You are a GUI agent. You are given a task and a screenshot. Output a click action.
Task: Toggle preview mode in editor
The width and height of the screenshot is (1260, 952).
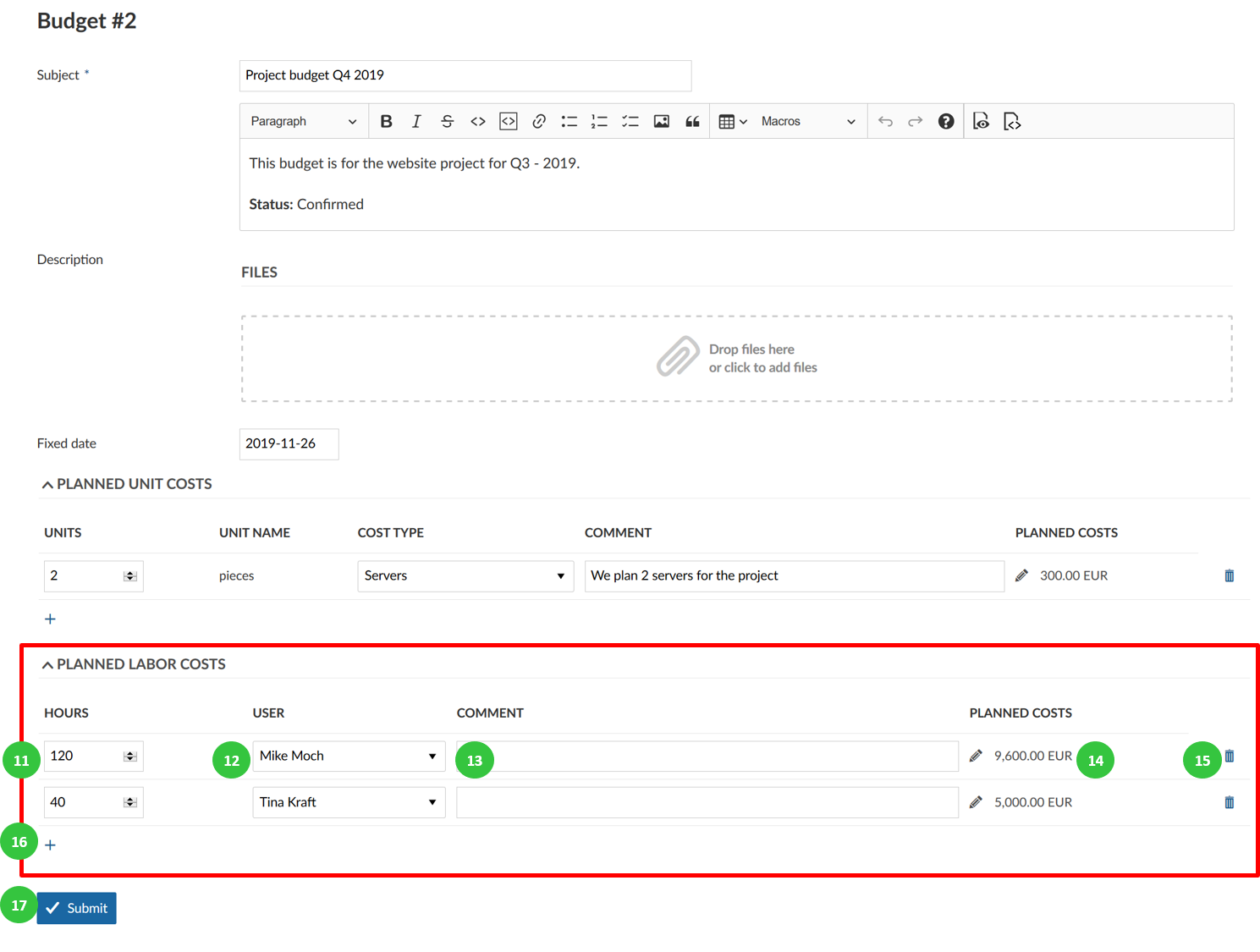pyautogui.click(x=981, y=121)
